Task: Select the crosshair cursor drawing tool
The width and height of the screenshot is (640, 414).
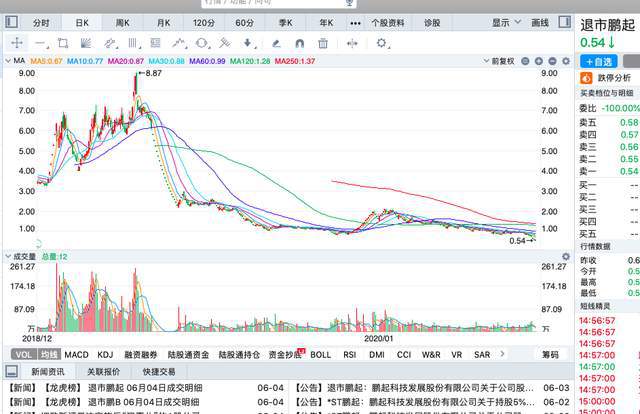Action: point(16,43)
